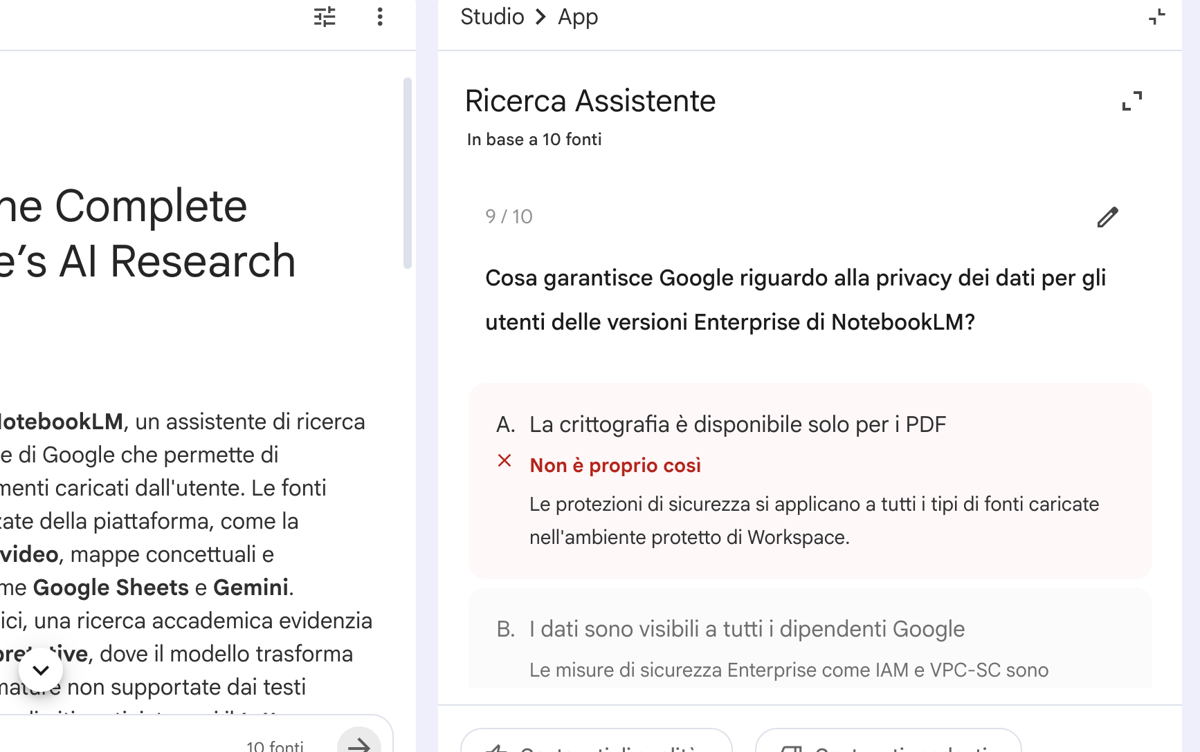This screenshot has width=1200, height=752.
Task: Click the thumbs-up good content button
Action: 596,742
